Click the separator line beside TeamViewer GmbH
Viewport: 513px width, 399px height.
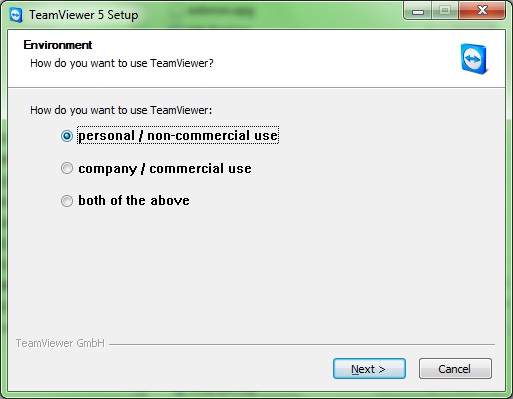pyautogui.click(x=302, y=344)
